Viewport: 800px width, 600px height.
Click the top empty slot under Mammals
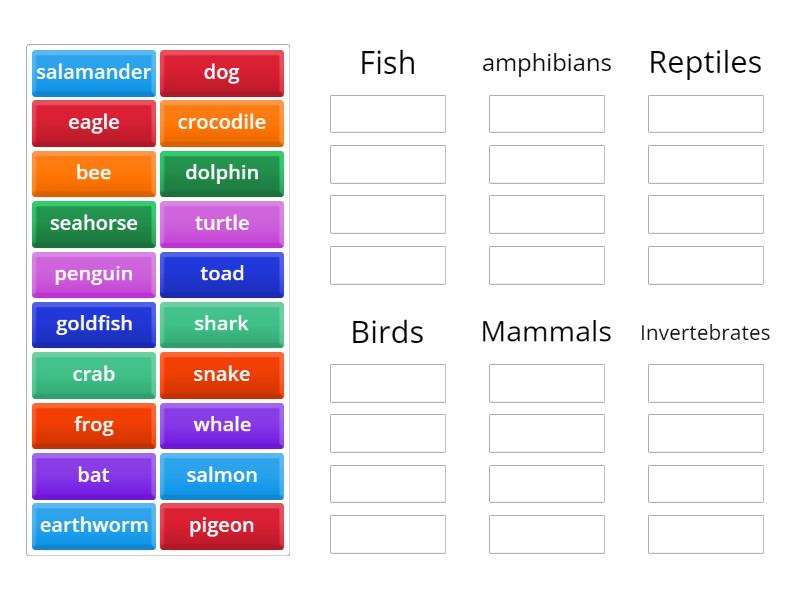[x=546, y=383]
